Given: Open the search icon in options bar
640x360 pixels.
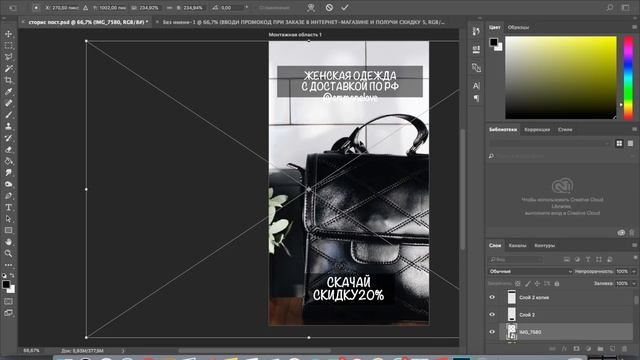Looking at the screenshot, I should (x=609, y=7).
